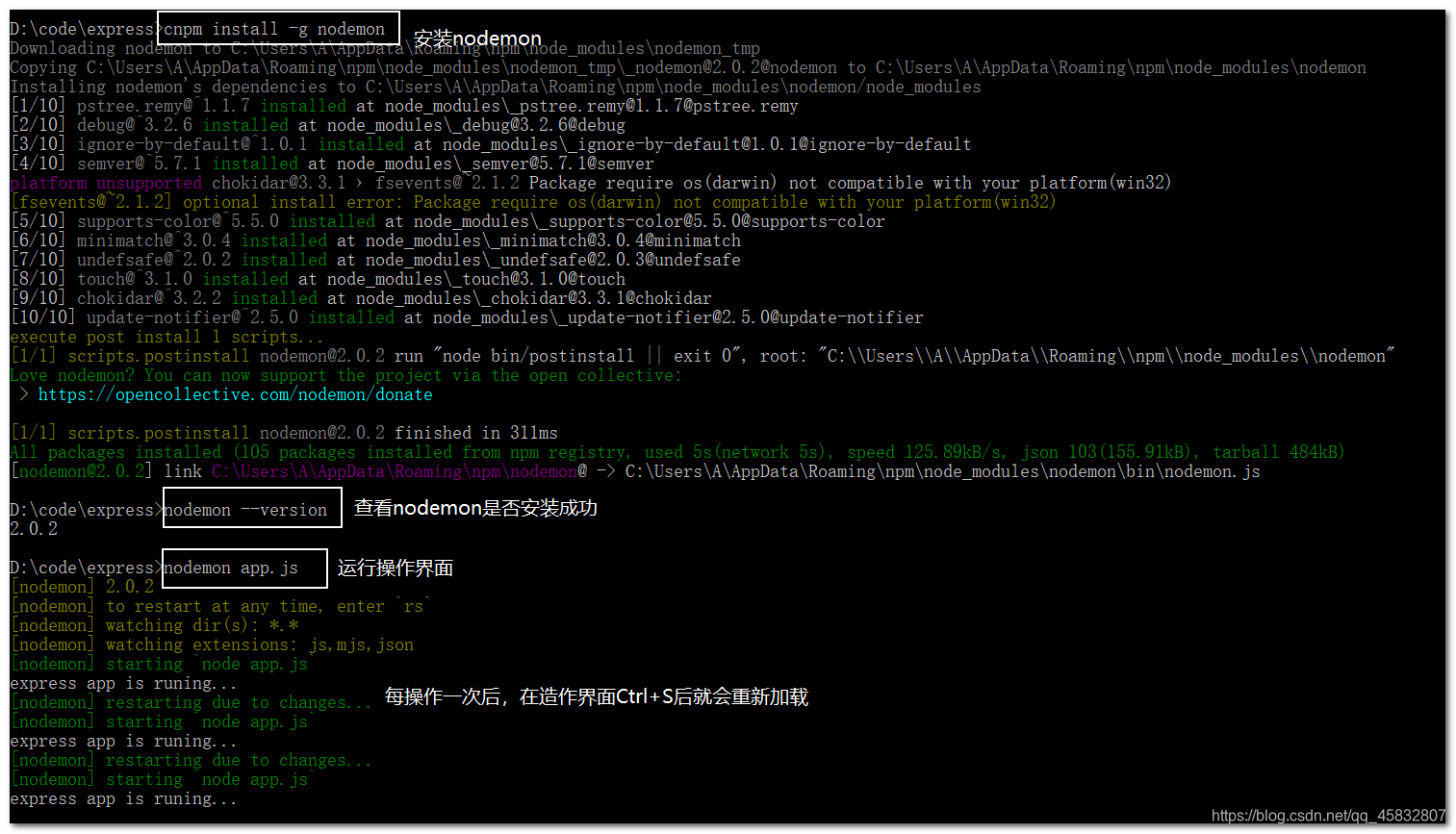This screenshot has height=834, width=1456.
Task: Click the last 'express app is runing...' line
Action: (x=123, y=798)
